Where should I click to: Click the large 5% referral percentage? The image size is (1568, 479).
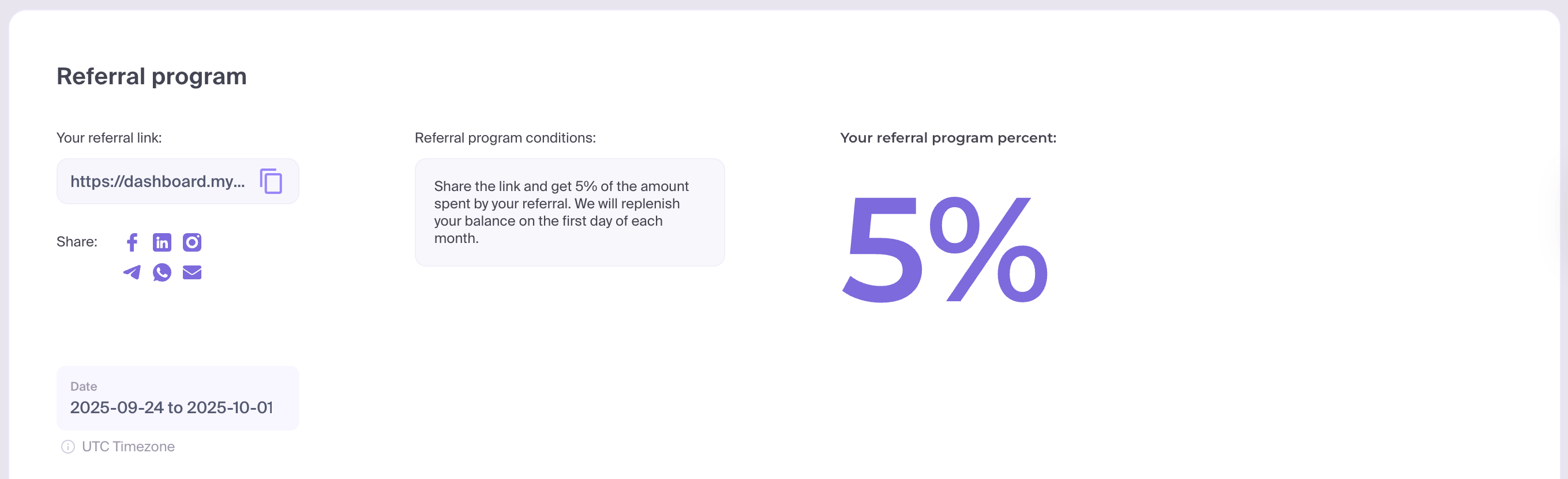pos(945,249)
